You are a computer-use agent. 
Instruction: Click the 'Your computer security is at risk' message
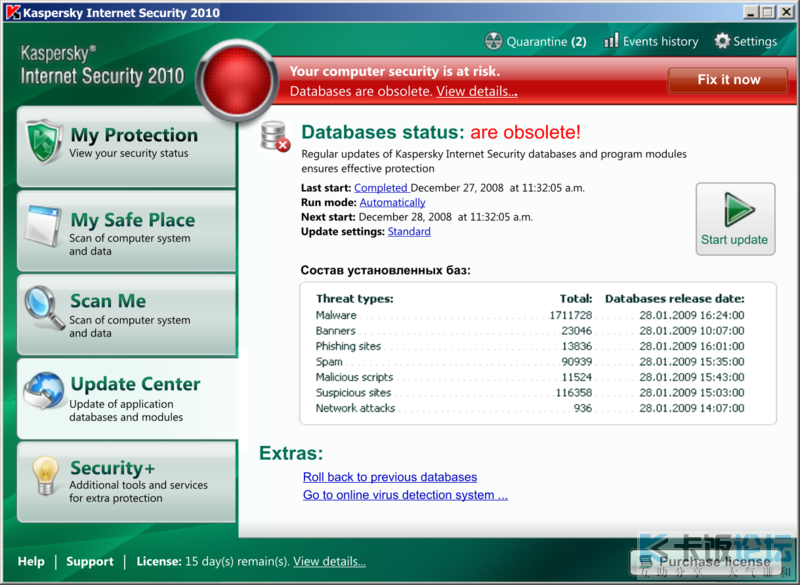click(x=395, y=71)
